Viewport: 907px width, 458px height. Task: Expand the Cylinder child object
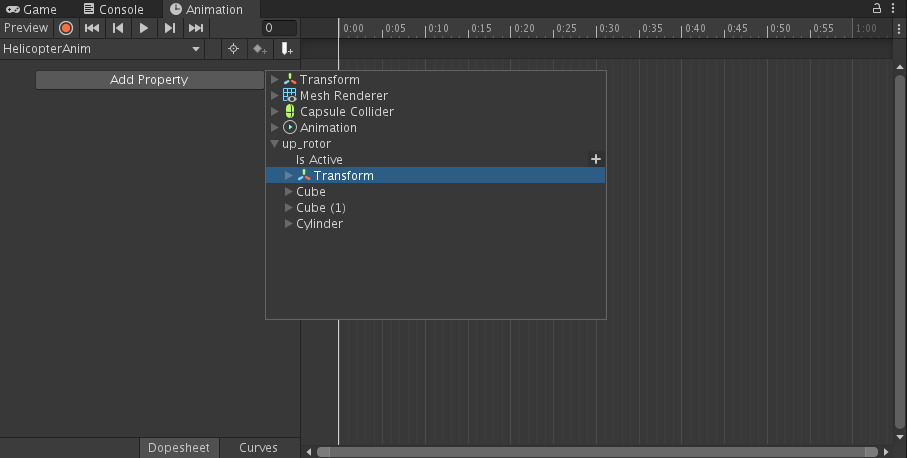(289, 223)
